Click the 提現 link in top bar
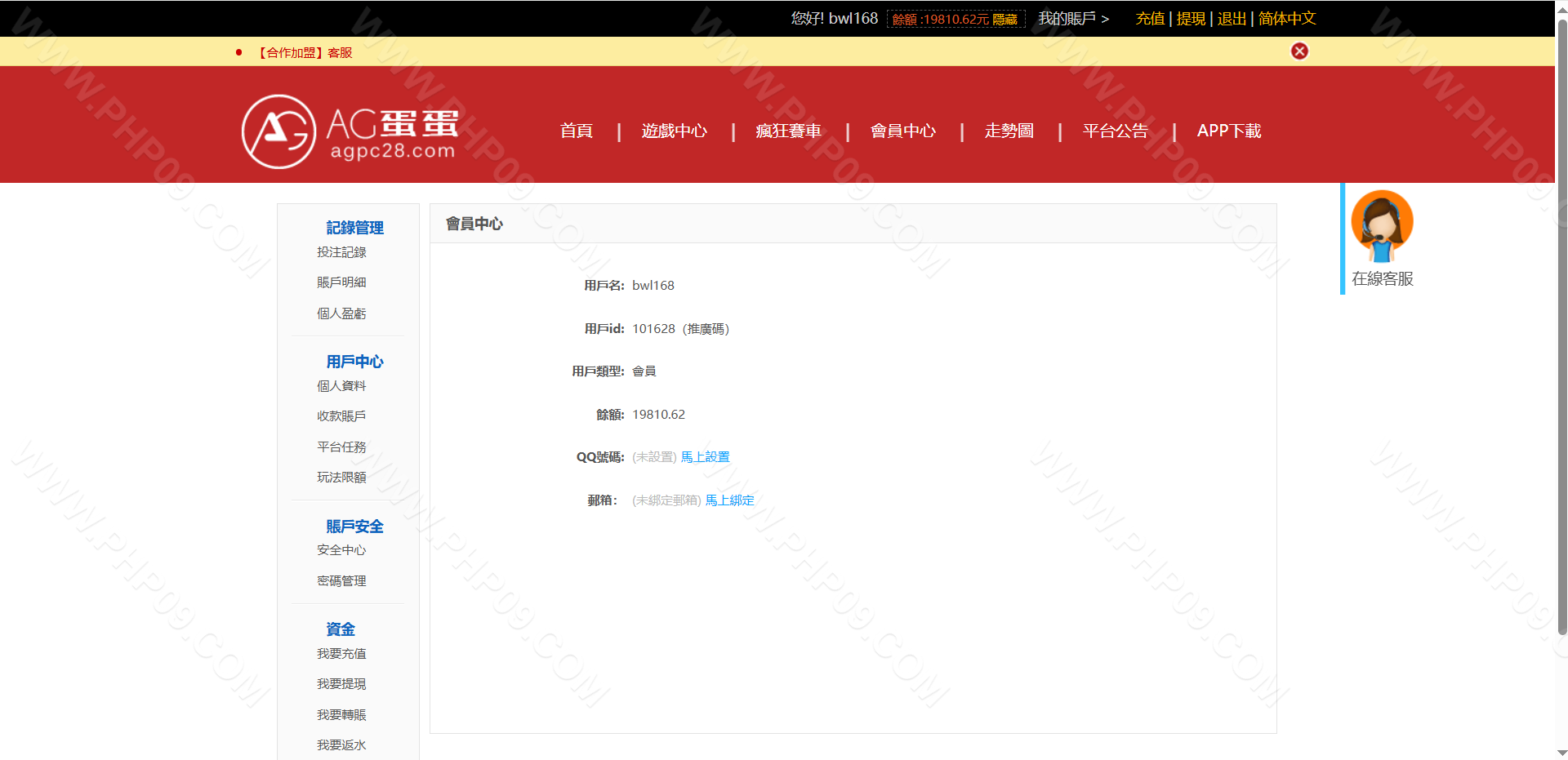 click(1190, 19)
